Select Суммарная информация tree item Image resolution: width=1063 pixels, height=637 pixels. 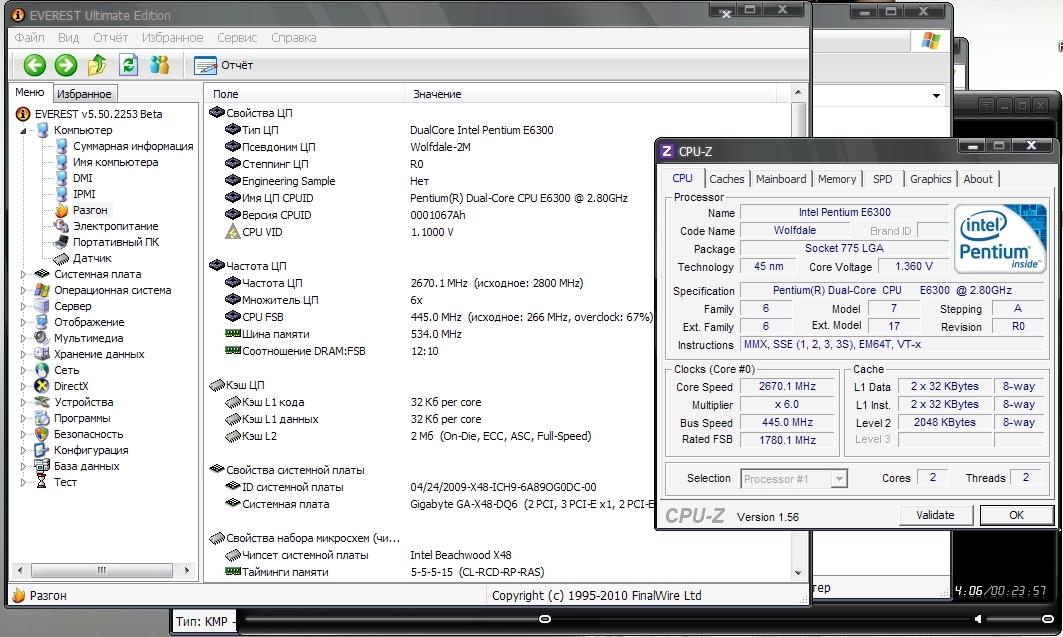click(133, 146)
